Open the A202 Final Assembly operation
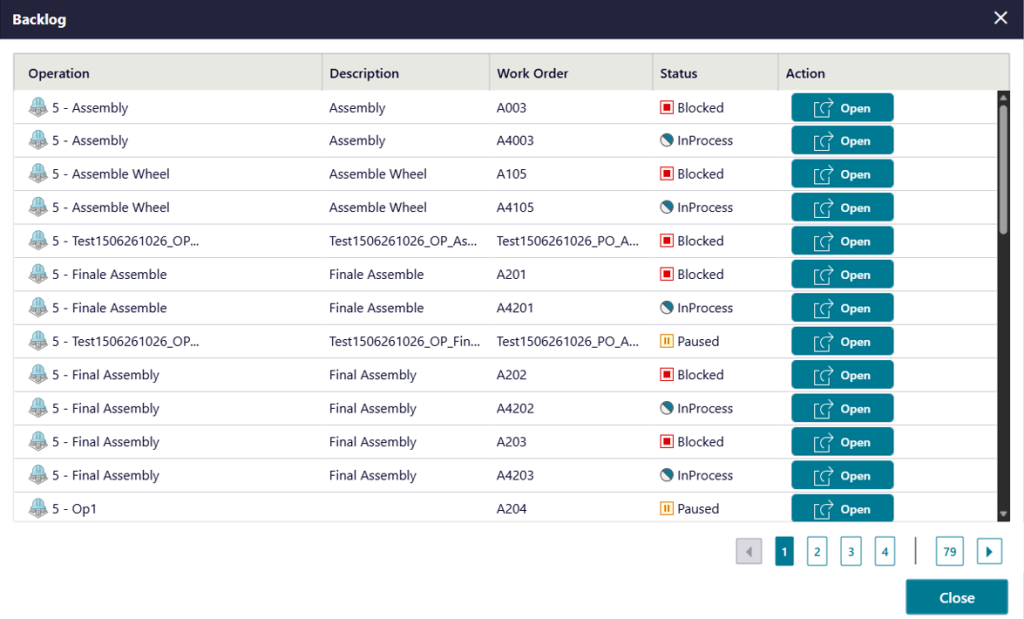The height and width of the screenshot is (619, 1024). click(842, 375)
